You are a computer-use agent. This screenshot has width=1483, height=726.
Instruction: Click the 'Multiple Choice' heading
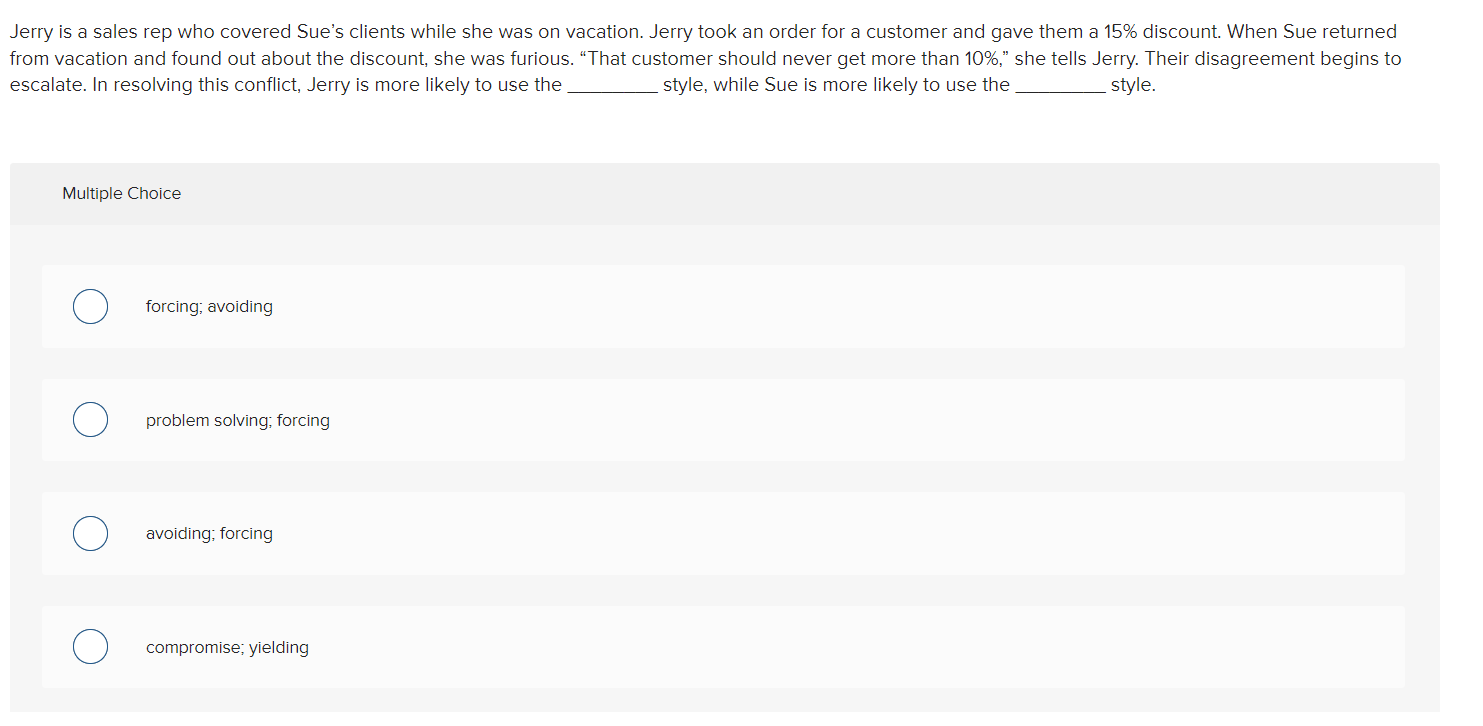[x=121, y=194]
